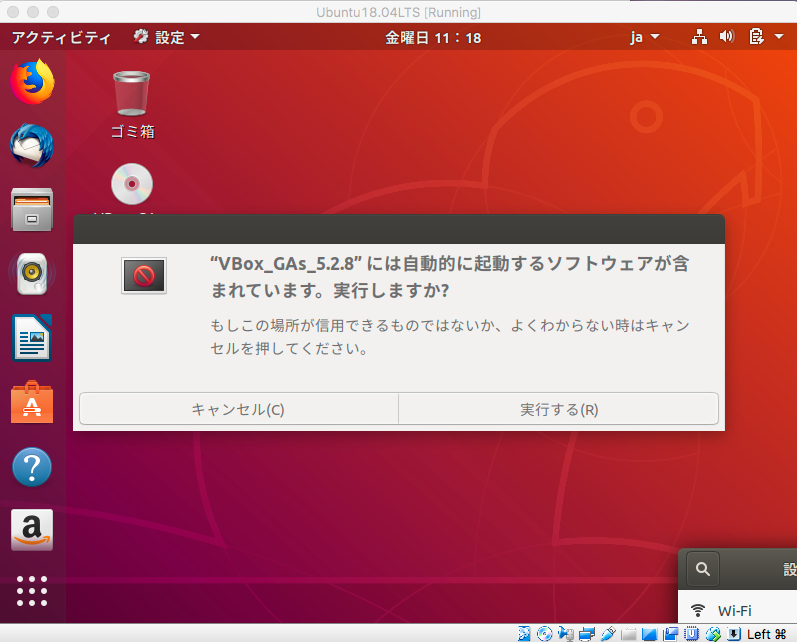Open the 設定 application menu

click(x=167, y=37)
